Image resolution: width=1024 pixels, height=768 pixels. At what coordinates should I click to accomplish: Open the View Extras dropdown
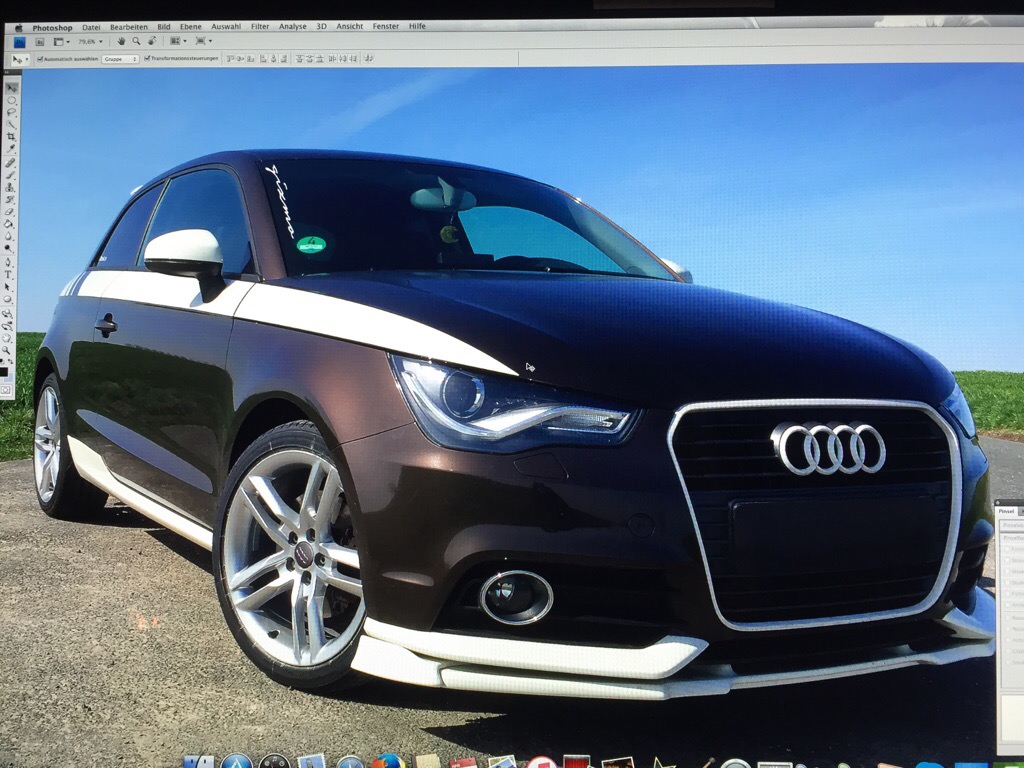62,42
